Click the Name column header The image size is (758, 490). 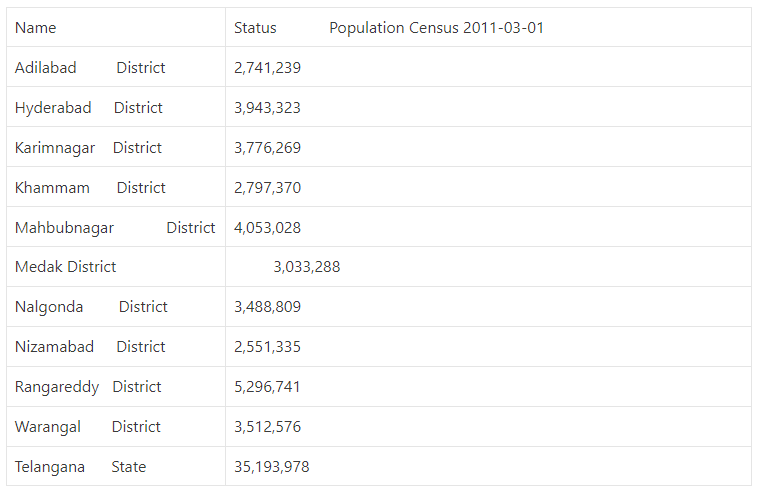tap(36, 28)
